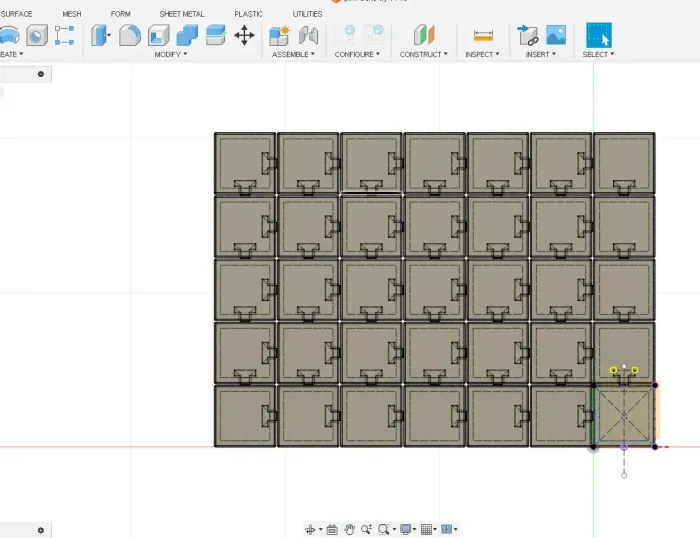Click the sketch origin point at axes intersection

(593, 447)
